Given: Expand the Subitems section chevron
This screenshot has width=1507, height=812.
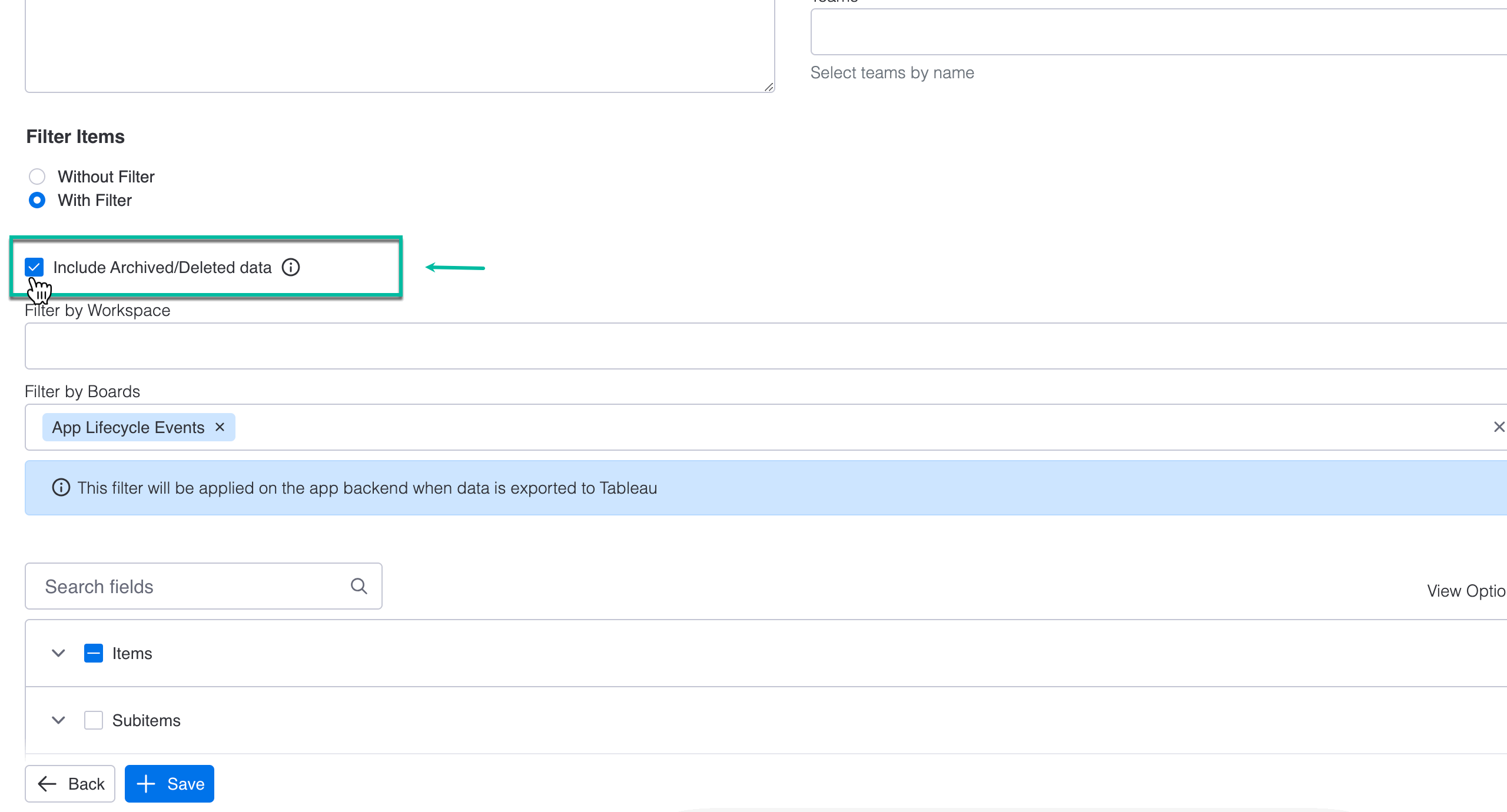Looking at the screenshot, I should coord(58,720).
